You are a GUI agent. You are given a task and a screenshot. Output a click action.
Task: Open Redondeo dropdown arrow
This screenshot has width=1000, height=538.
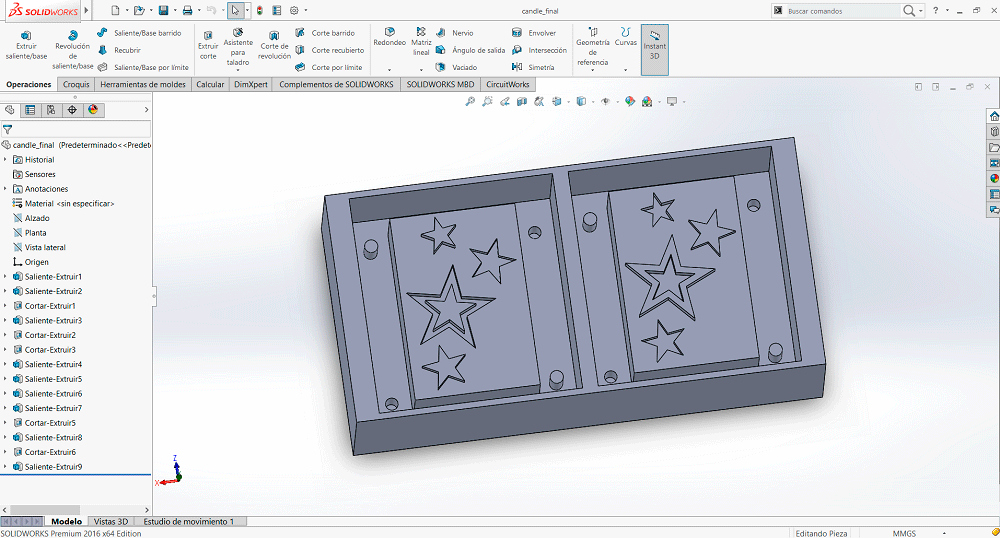point(389,69)
